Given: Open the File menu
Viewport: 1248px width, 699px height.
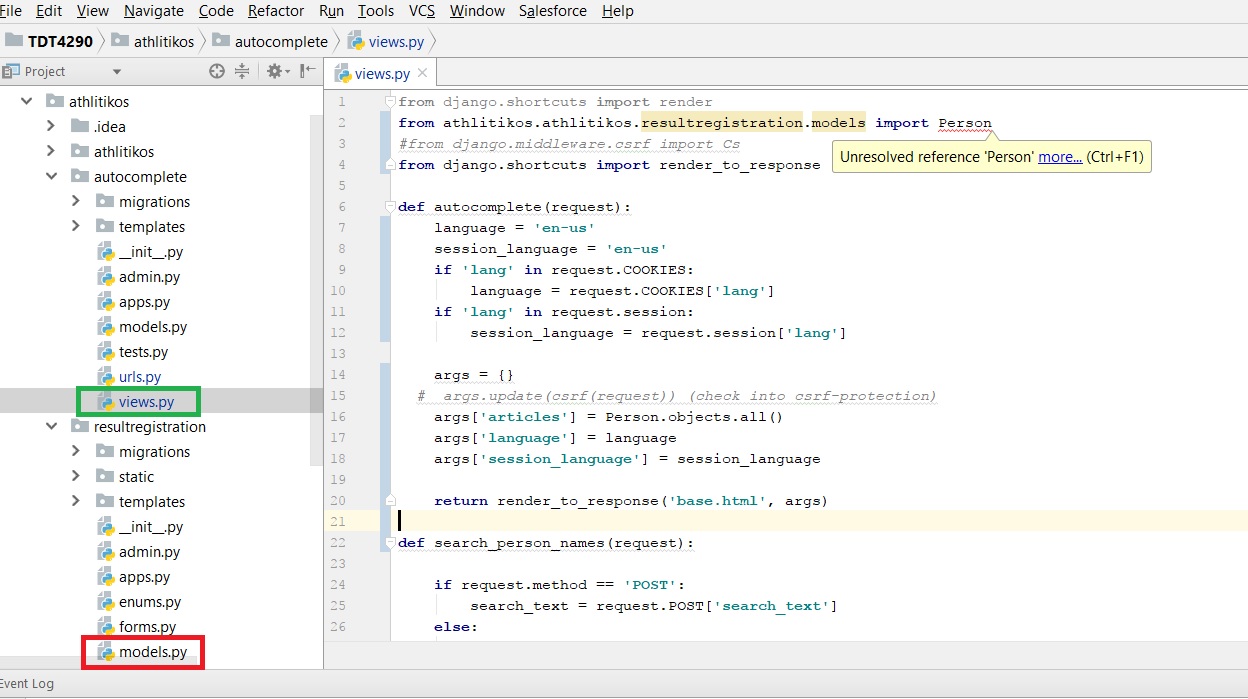Looking at the screenshot, I should (10, 11).
